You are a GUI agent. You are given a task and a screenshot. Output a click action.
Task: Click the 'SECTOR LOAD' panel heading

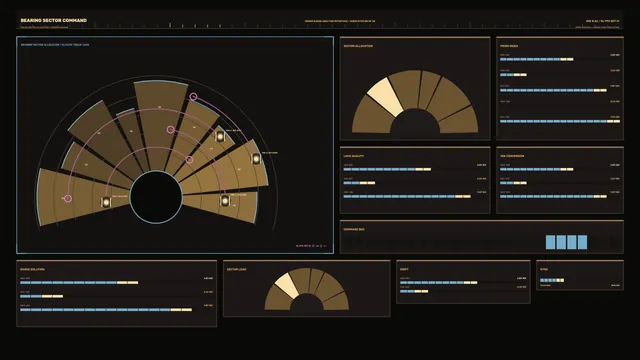coord(237,269)
